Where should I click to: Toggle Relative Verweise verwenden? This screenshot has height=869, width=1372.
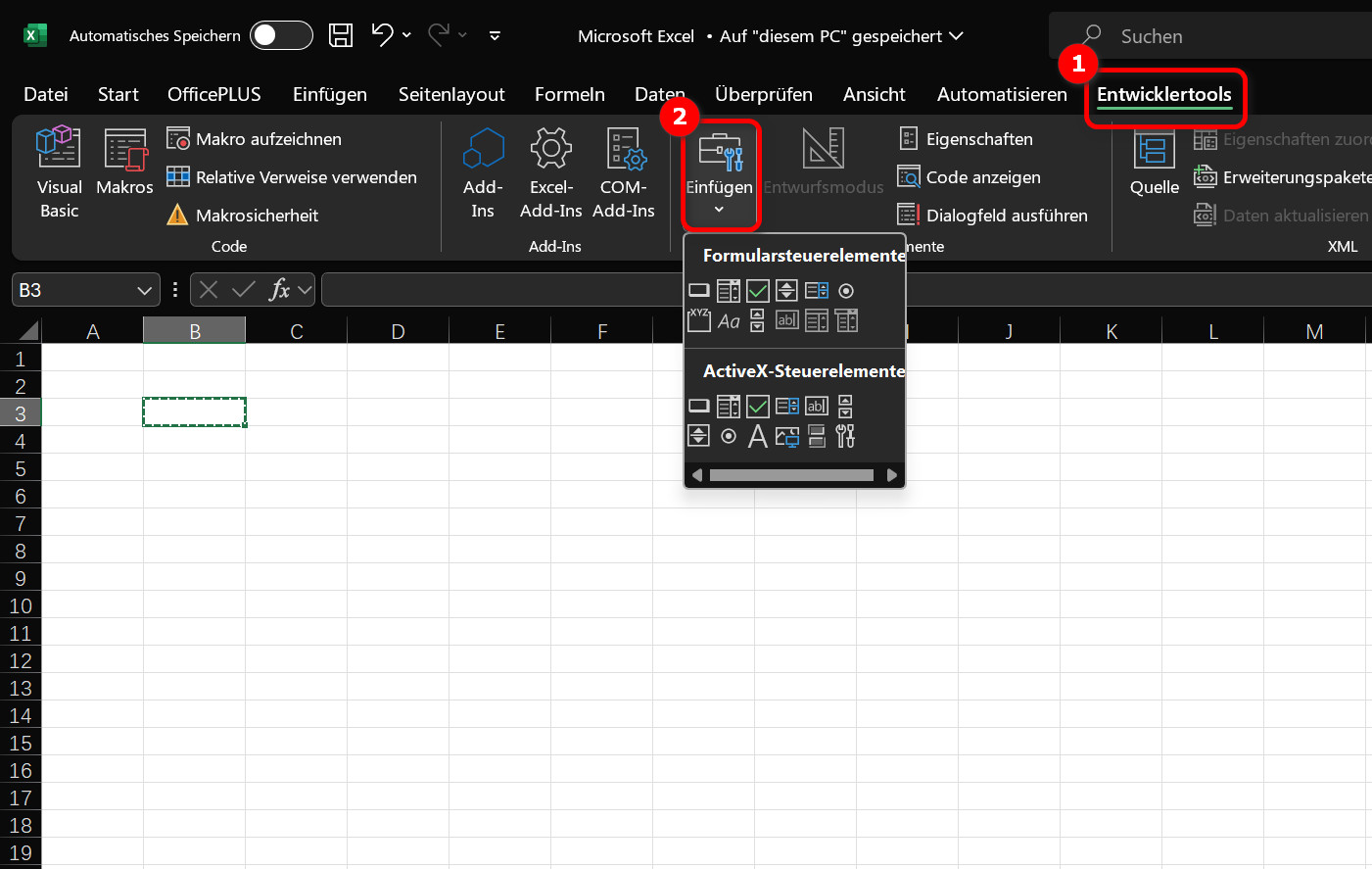pos(292,177)
